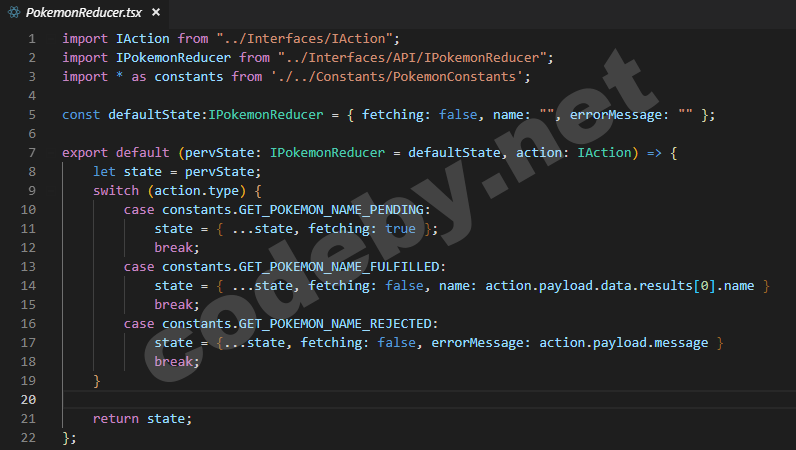Click the break statement on line 12
This screenshot has height=450, width=796.
(177, 247)
